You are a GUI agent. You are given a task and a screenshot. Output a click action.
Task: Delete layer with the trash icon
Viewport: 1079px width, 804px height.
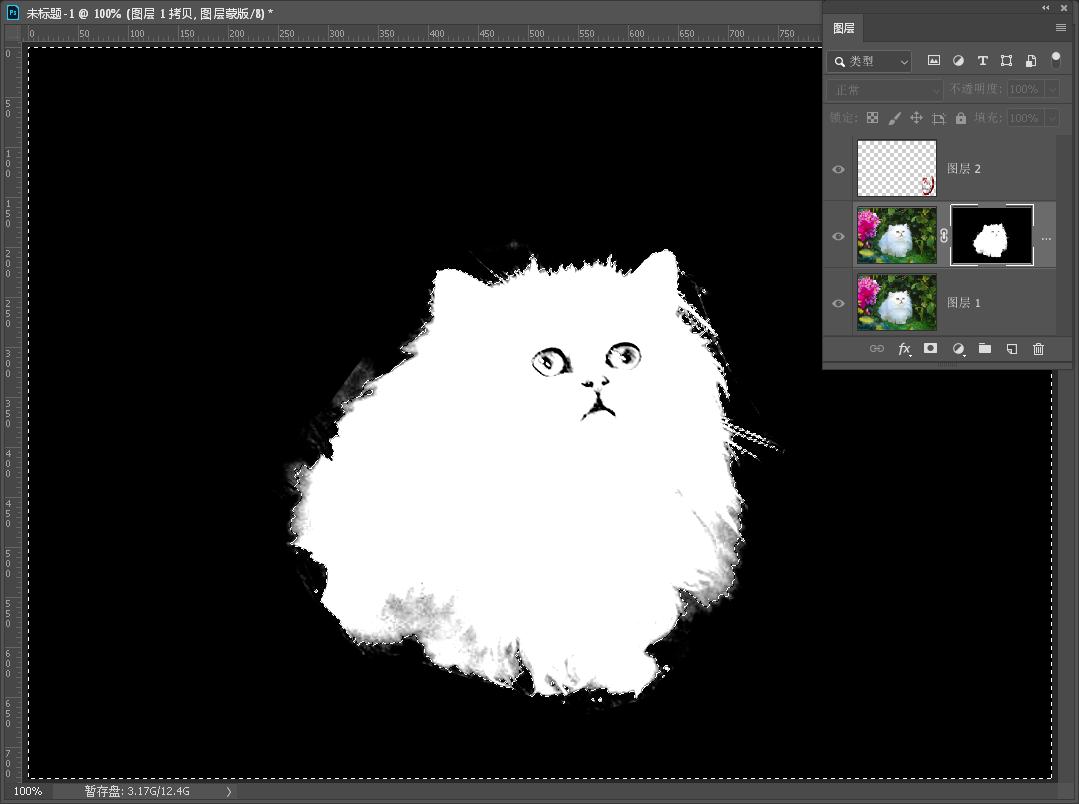click(x=1038, y=349)
